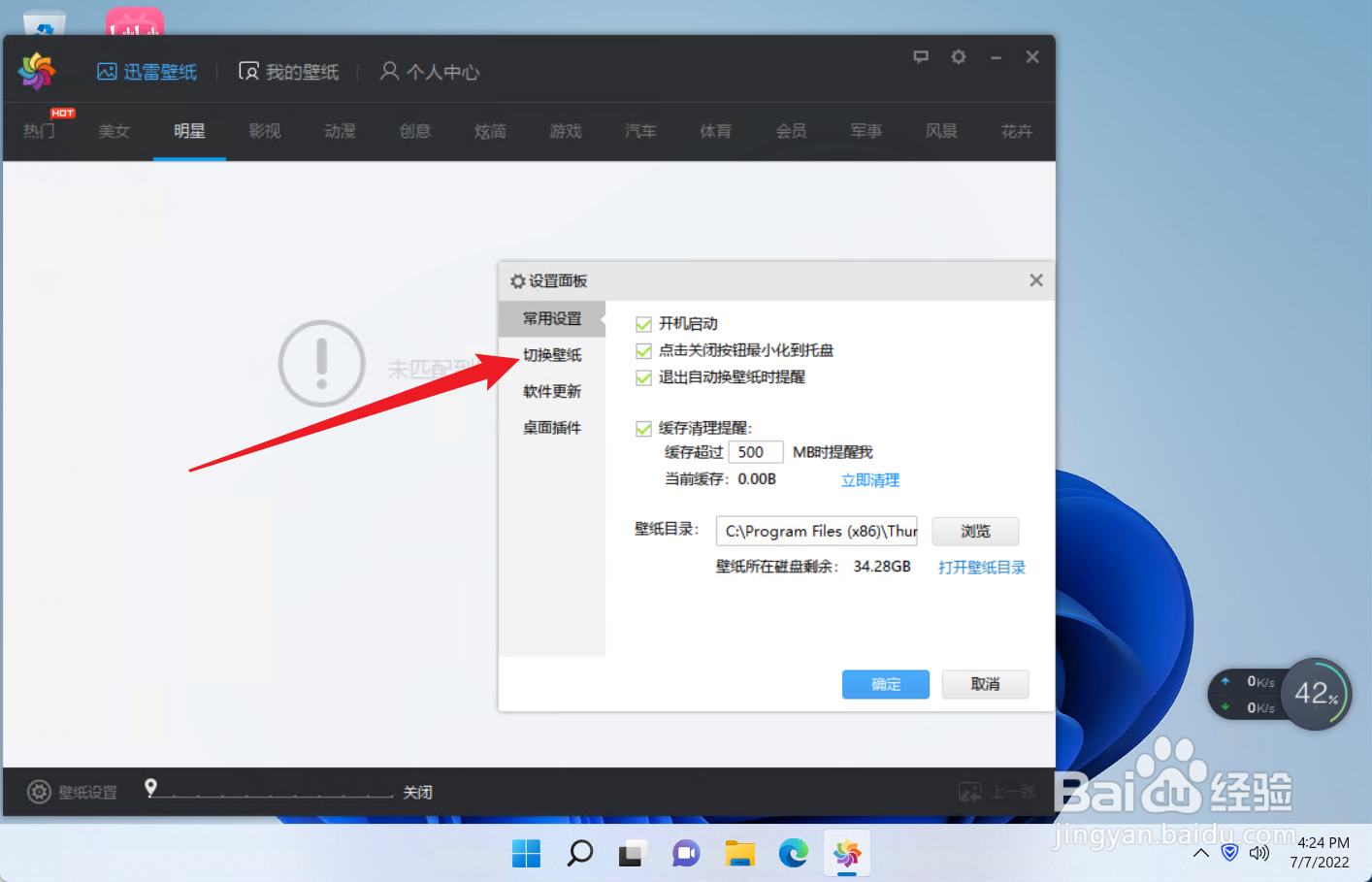Select the 游戏 category

point(566,130)
